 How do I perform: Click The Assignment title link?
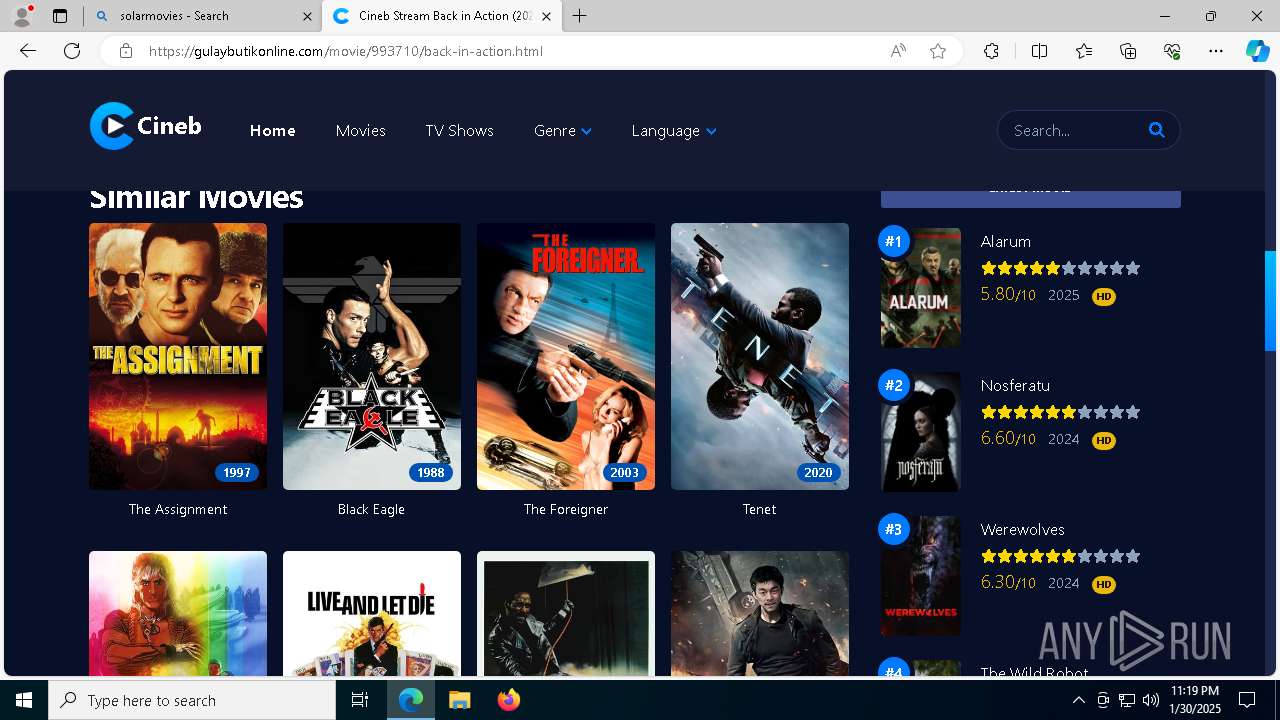click(x=178, y=509)
